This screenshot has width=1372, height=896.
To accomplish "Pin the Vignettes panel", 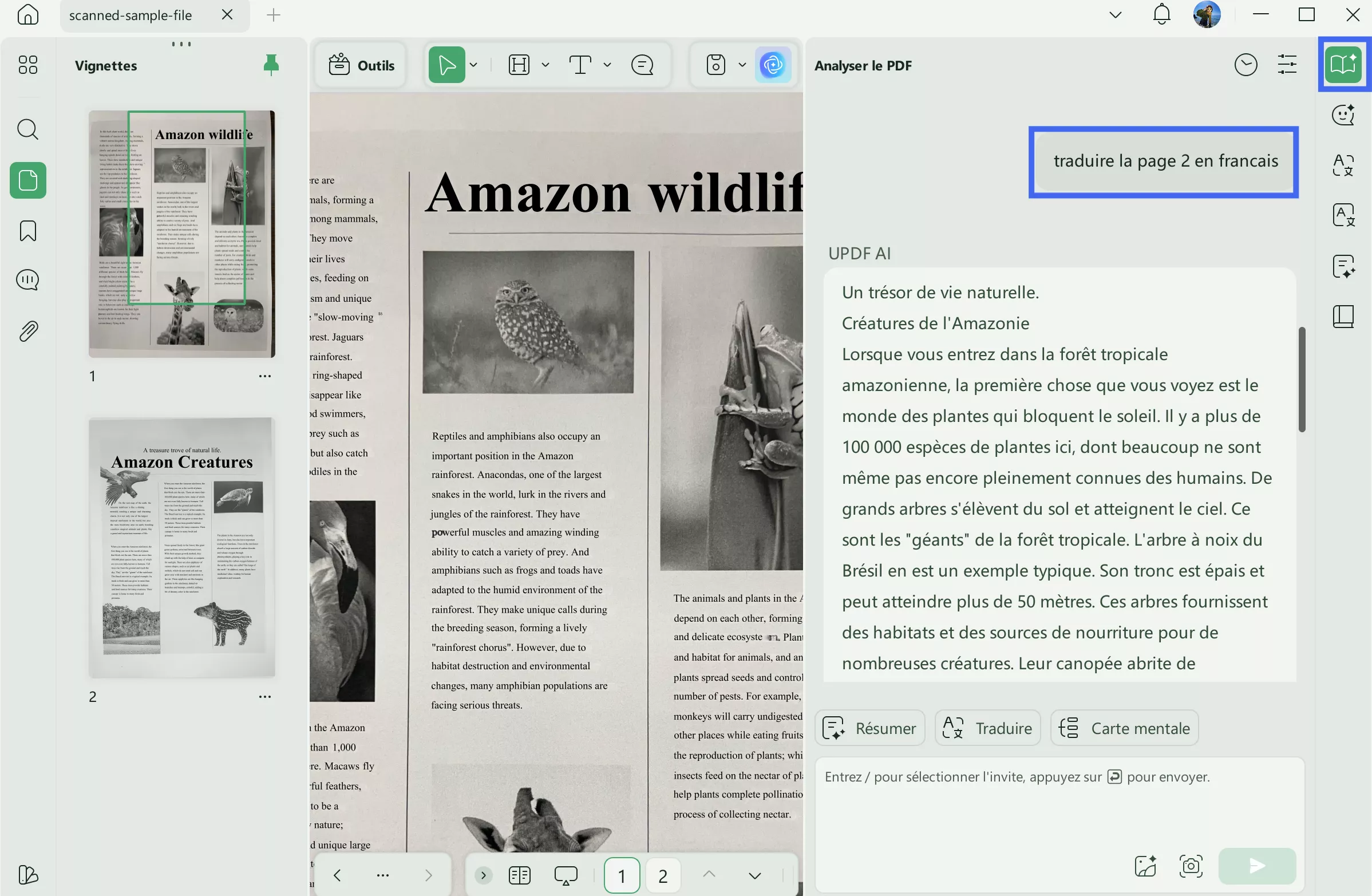I will click(271, 65).
